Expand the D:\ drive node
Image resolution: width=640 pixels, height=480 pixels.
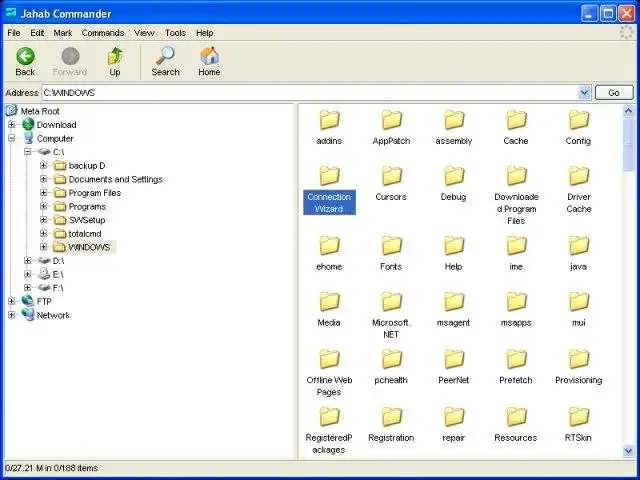pyautogui.click(x=27, y=260)
